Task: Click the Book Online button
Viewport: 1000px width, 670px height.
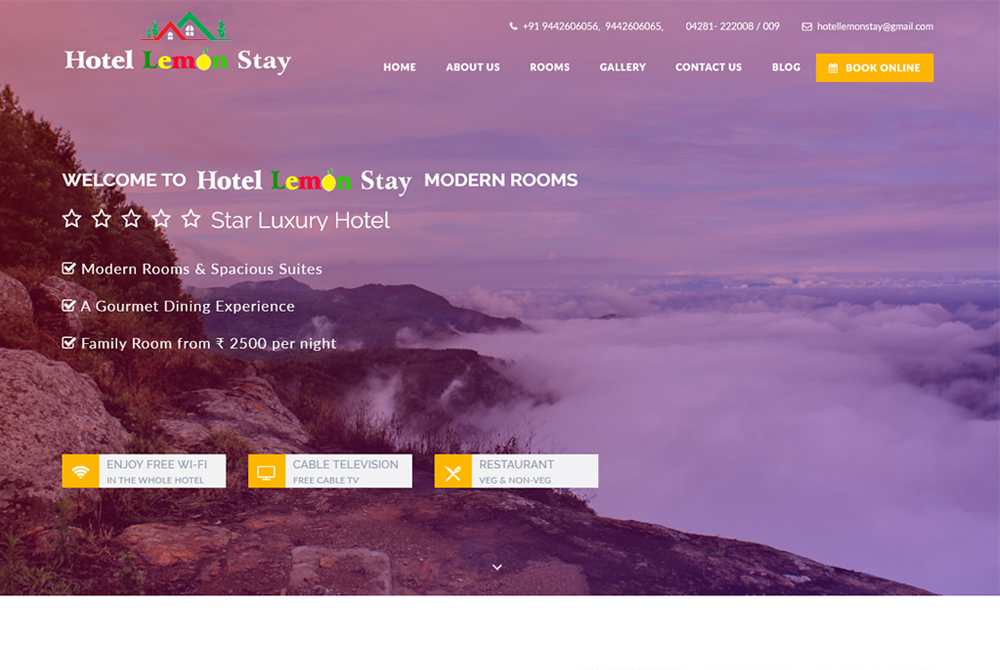Action: point(874,68)
